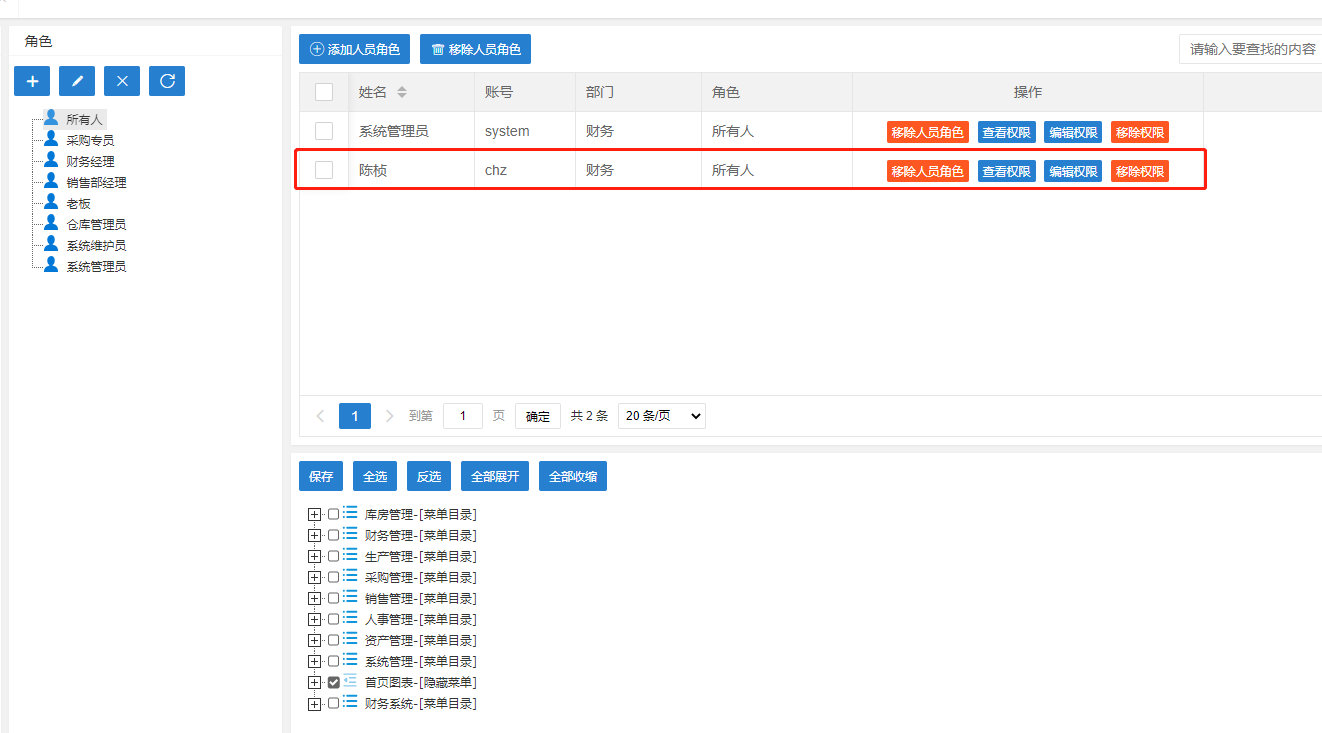Sort table by 姓名 column arrows
The height and width of the screenshot is (733, 1322).
[x=402, y=92]
